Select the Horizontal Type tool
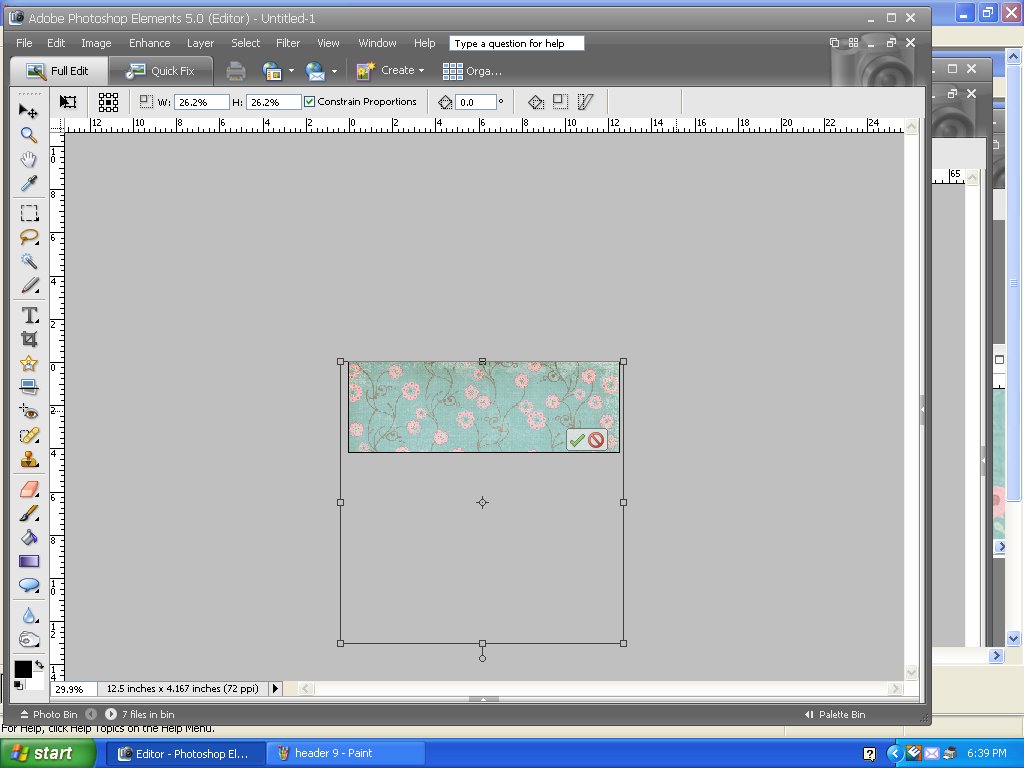 [x=29, y=315]
